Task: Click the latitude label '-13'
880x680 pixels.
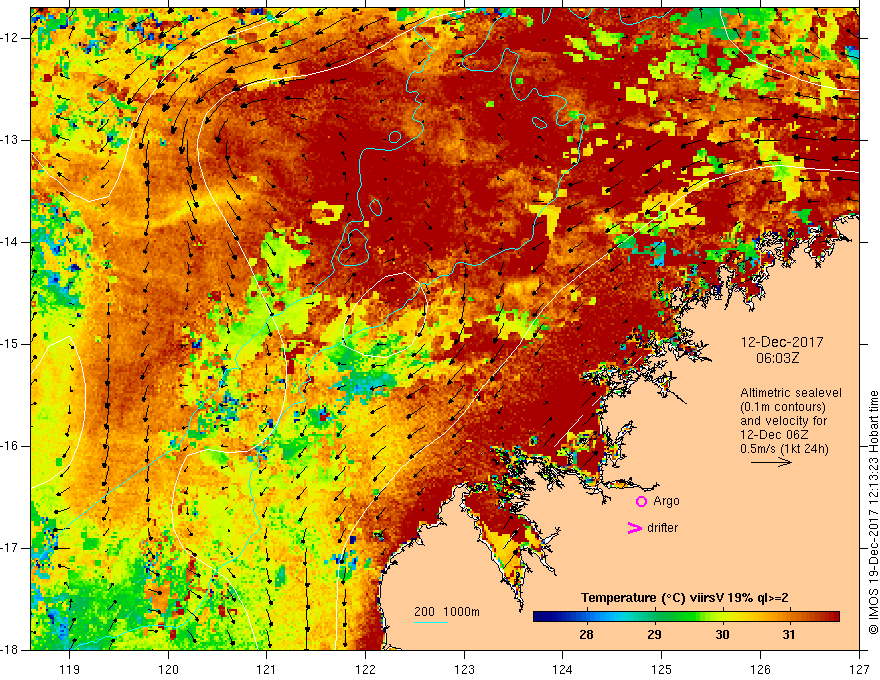Action: coord(10,140)
